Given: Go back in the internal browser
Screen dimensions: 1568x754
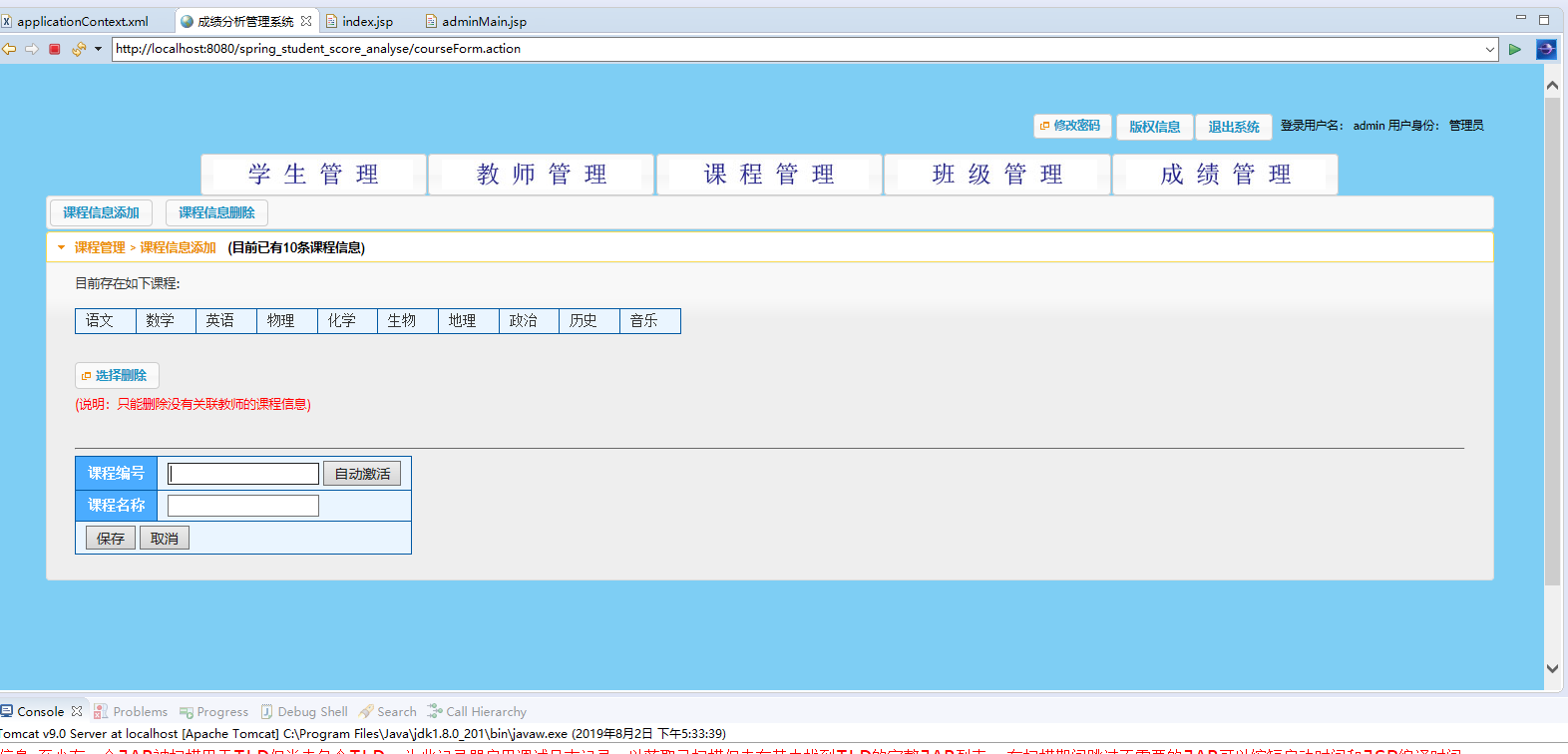Looking at the screenshot, I should click(x=9, y=49).
